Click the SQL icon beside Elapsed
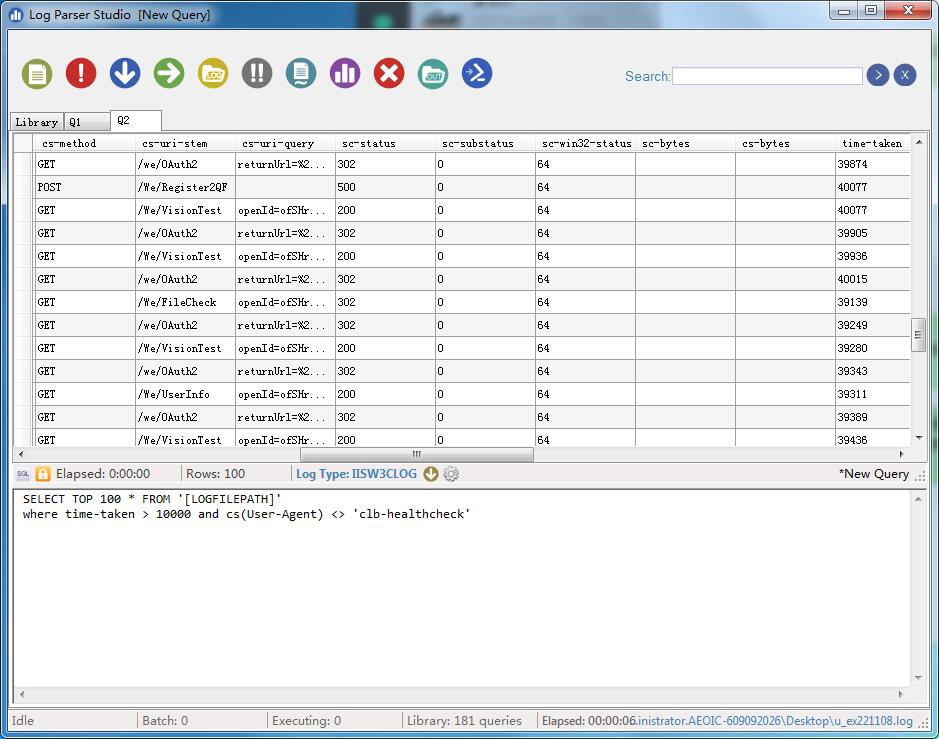This screenshot has width=939, height=739. pyautogui.click(x=23, y=474)
